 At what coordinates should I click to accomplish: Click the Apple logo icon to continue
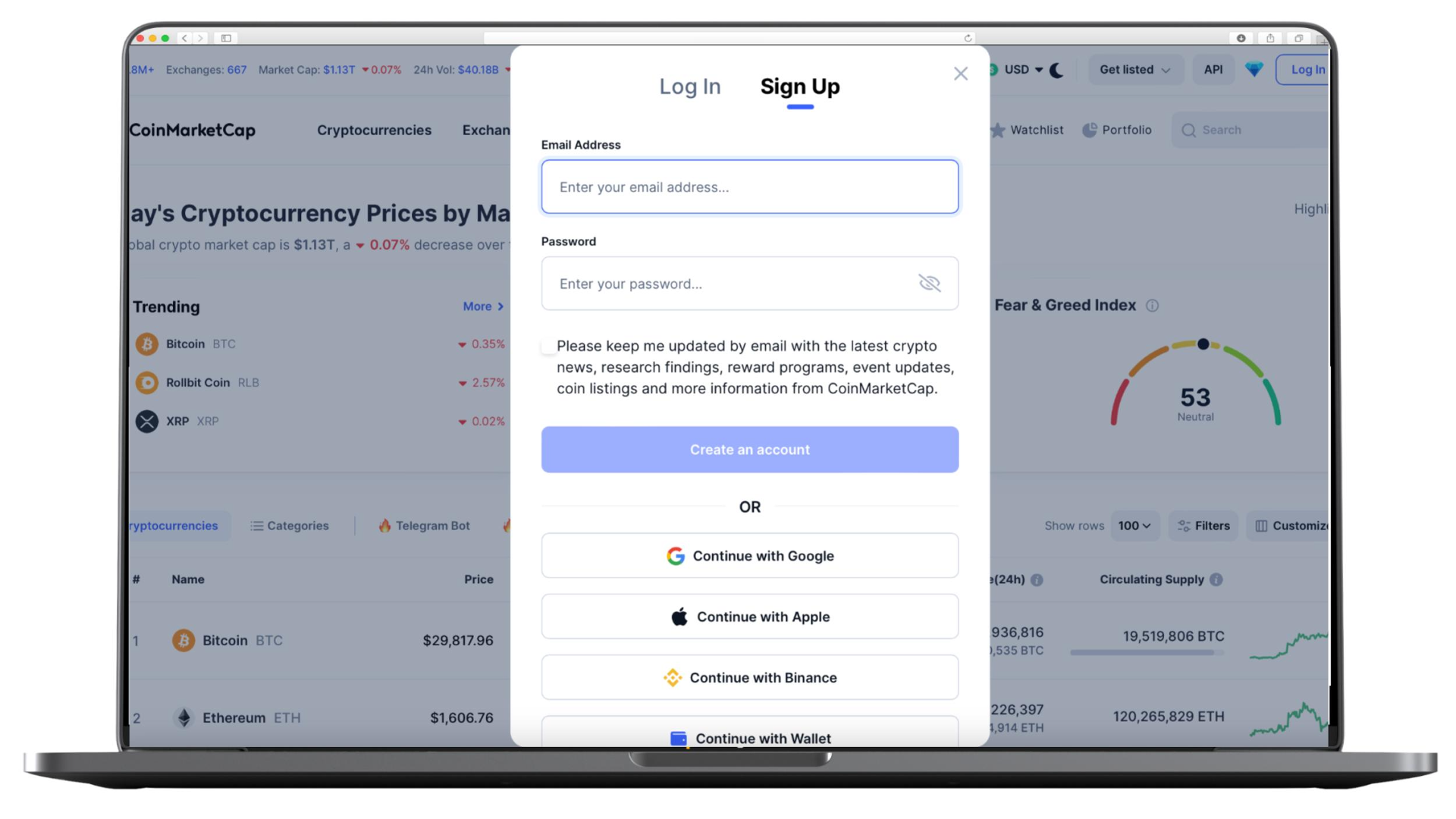[x=679, y=617]
